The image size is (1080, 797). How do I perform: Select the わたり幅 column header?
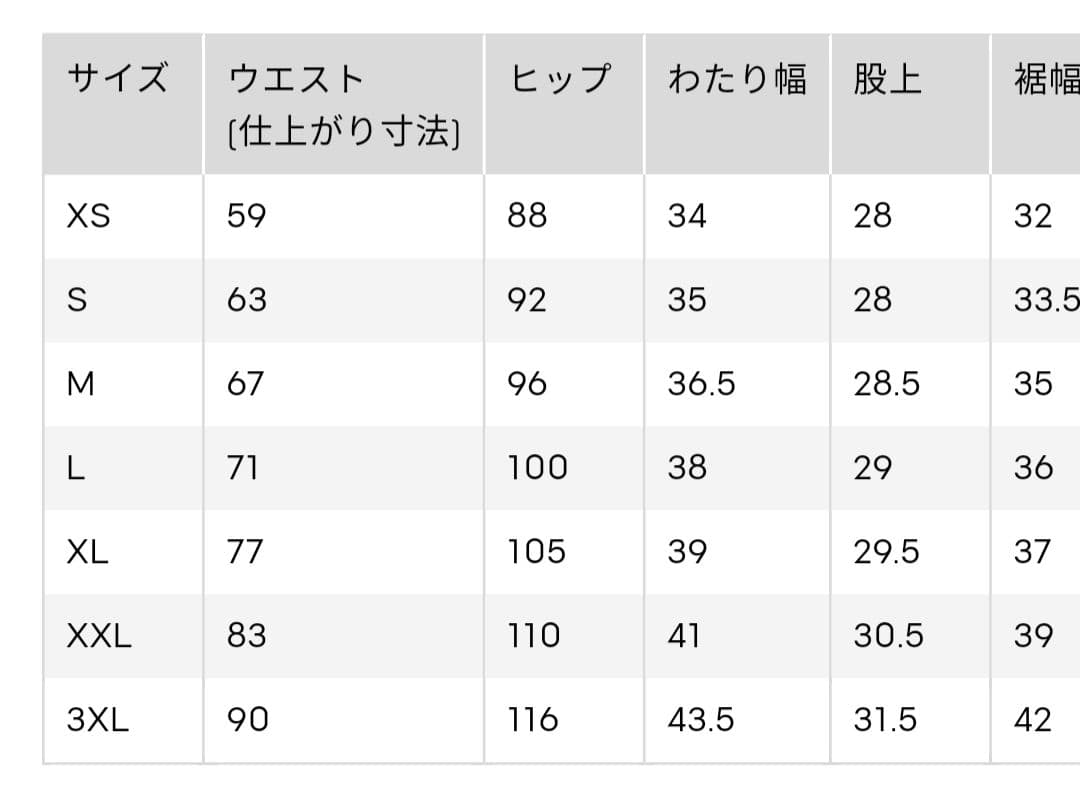coord(737,78)
